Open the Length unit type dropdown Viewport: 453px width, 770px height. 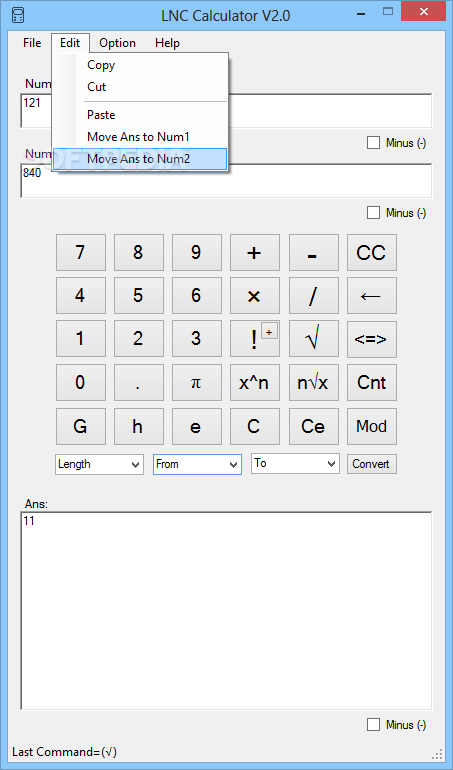tap(99, 464)
